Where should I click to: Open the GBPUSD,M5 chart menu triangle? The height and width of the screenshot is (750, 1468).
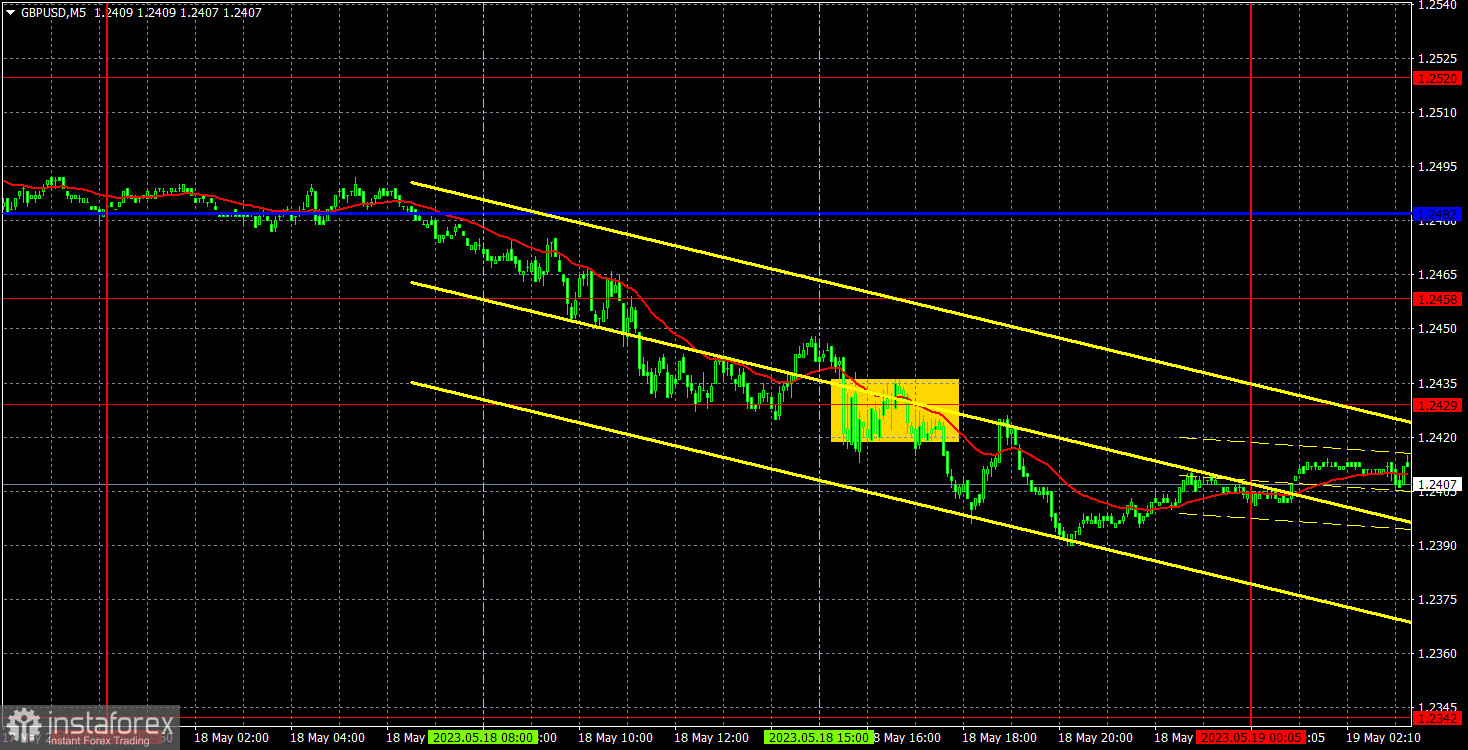10,12
